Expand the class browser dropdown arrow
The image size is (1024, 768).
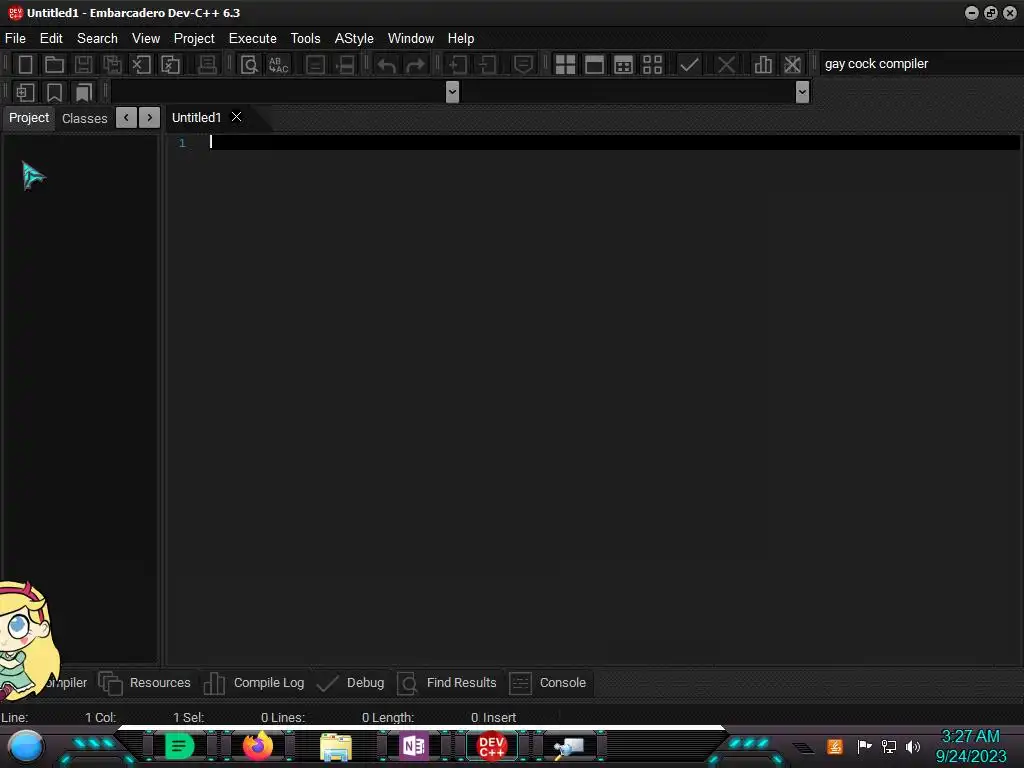[x=452, y=92]
